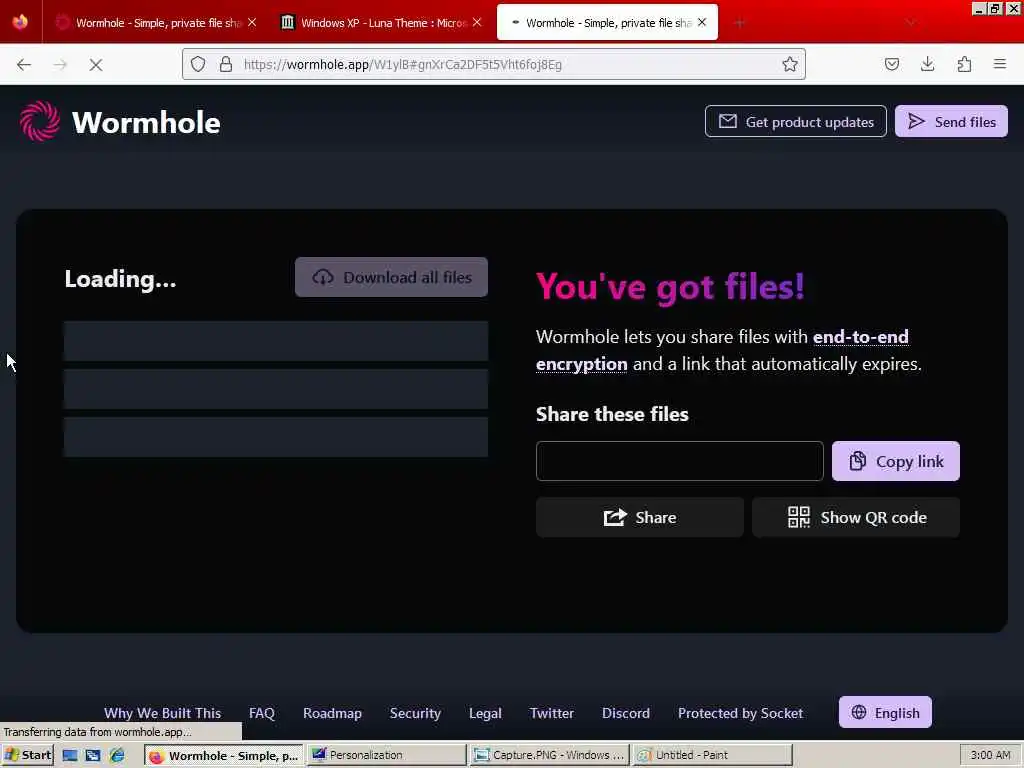Open the Firefox downloads panel

[927, 64]
